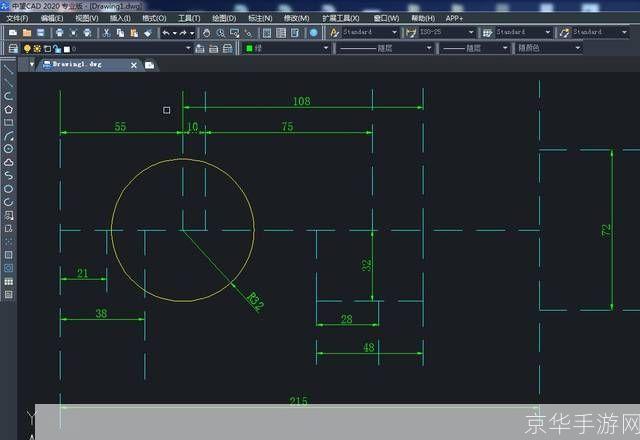Image resolution: width=640 pixels, height=440 pixels.
Task: Select the Line tool in the Draw toolbar
Action: [9, 69]
